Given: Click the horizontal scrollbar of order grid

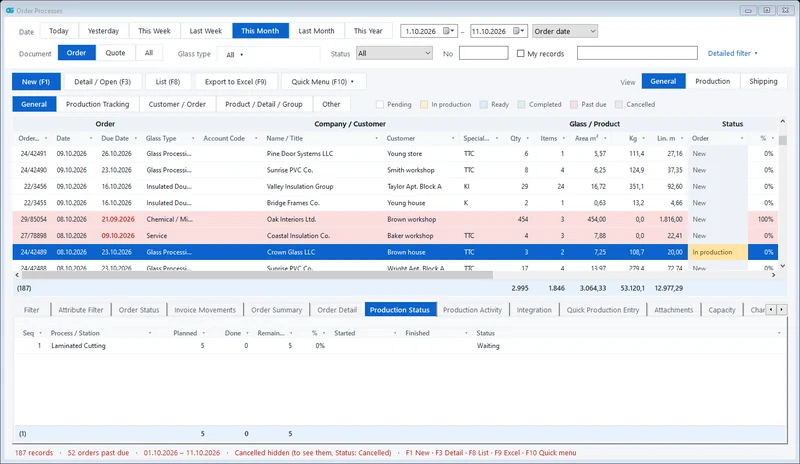Looking at the screenshot, I should (x=257, y=275).
